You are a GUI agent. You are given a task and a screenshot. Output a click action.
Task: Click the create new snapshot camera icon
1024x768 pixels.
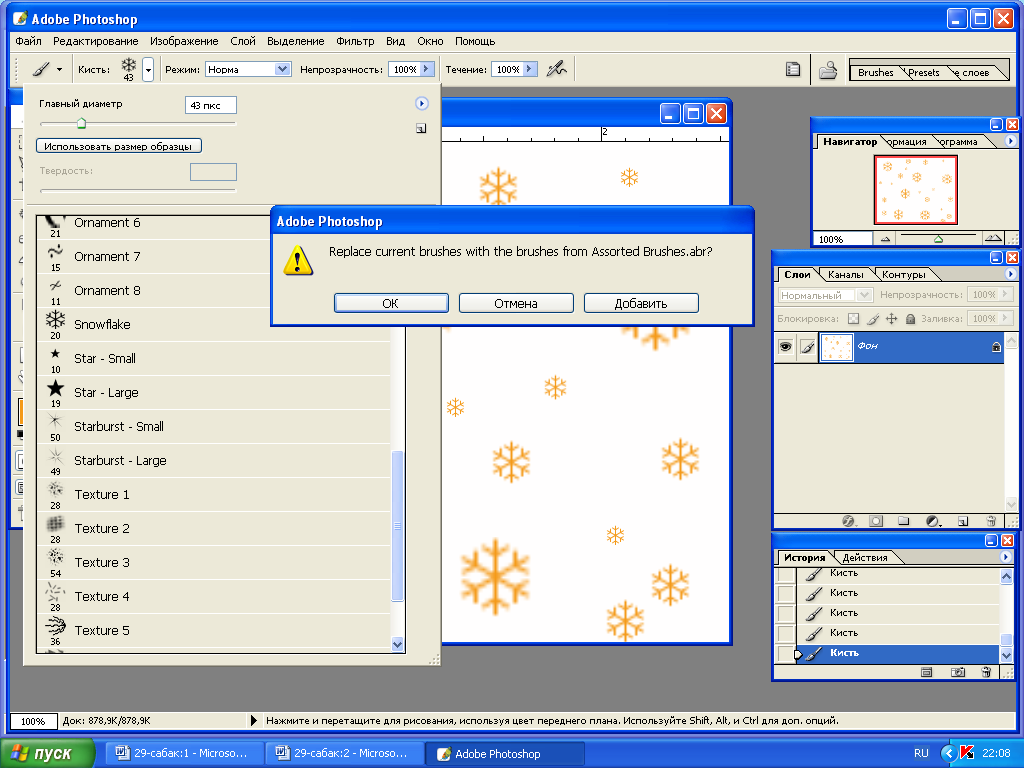coord(958,672)
